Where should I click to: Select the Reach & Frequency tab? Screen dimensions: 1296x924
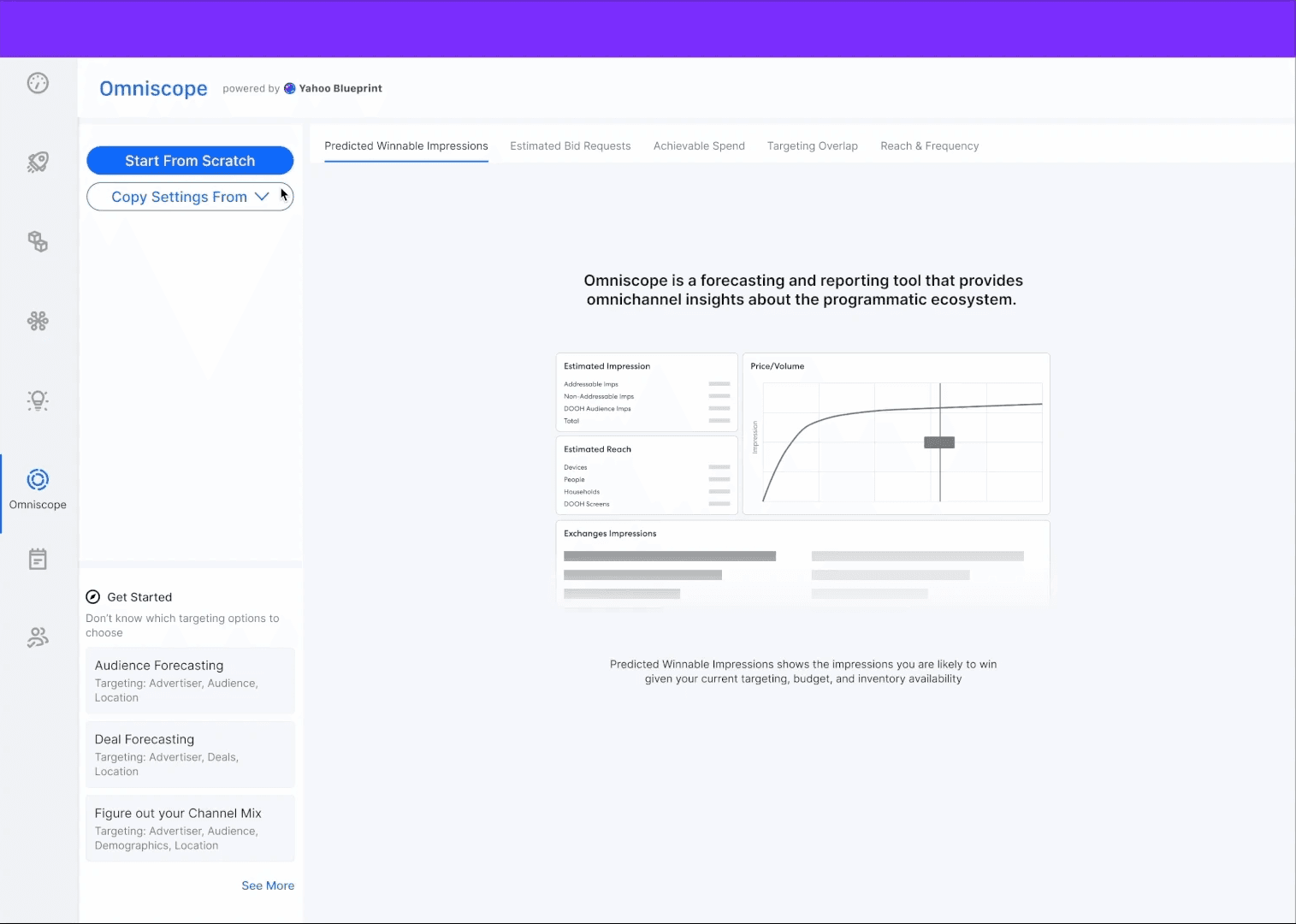(930, 146)
